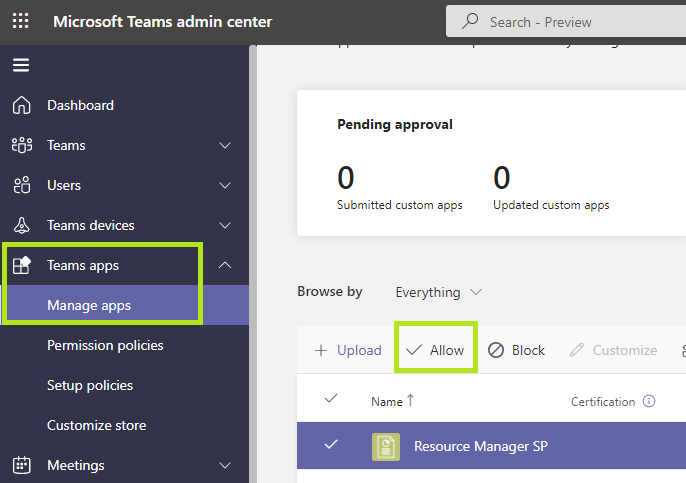Open Permission policies page
This screenshot has height=483, width=686.
pos(105,345)
